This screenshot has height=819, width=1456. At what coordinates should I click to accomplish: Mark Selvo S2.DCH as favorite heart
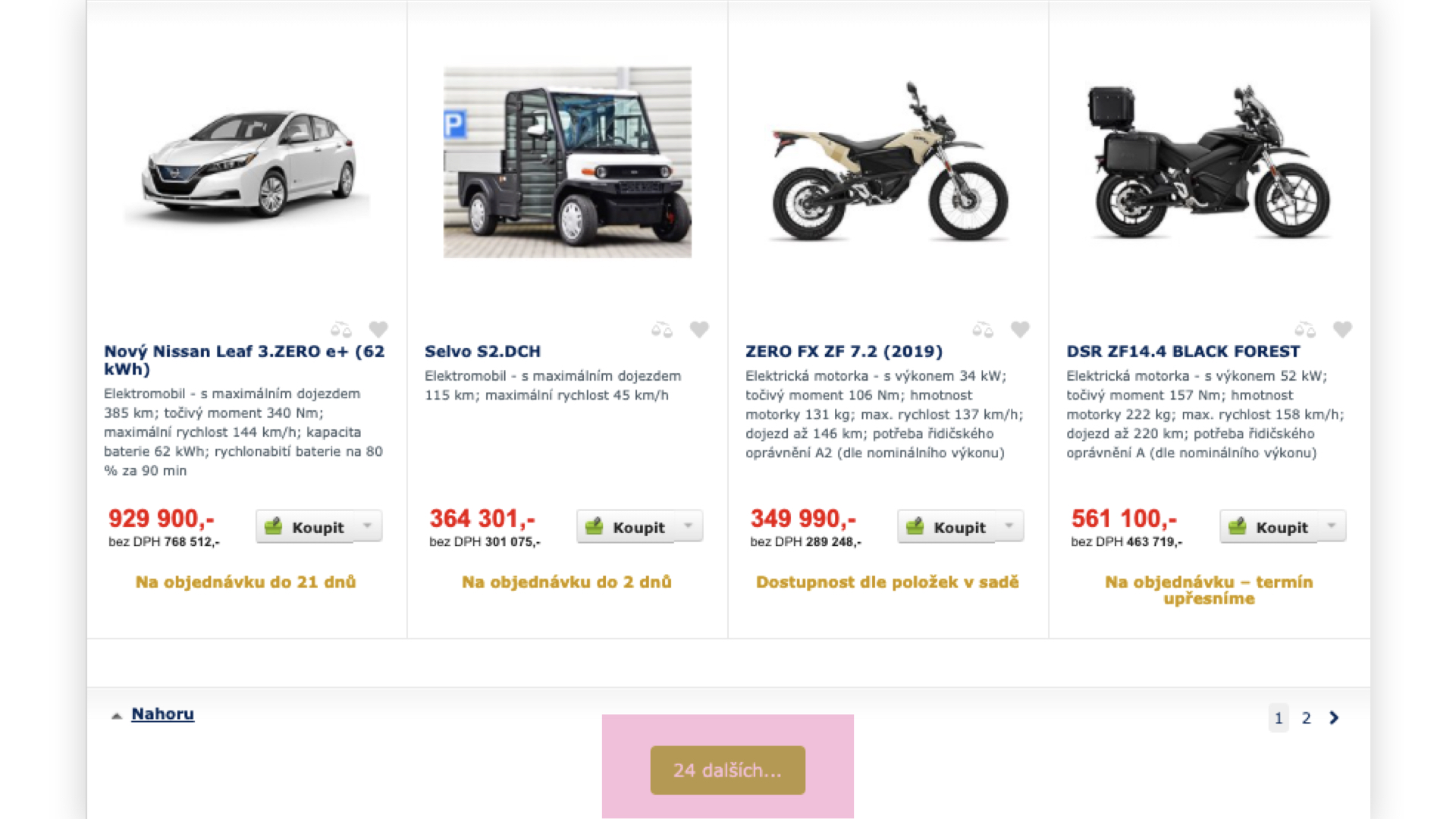[x=699, y=330]
